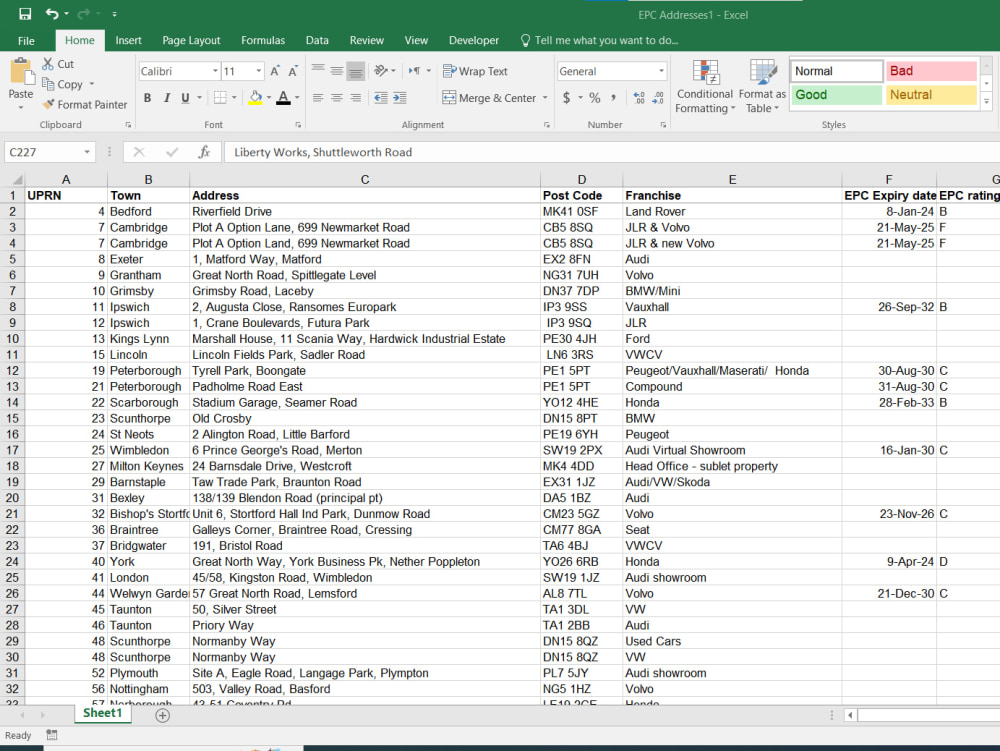Open the Calibri font name dropdown
The height and width of the screenshot is (751, 1000).
click(215, 71)
